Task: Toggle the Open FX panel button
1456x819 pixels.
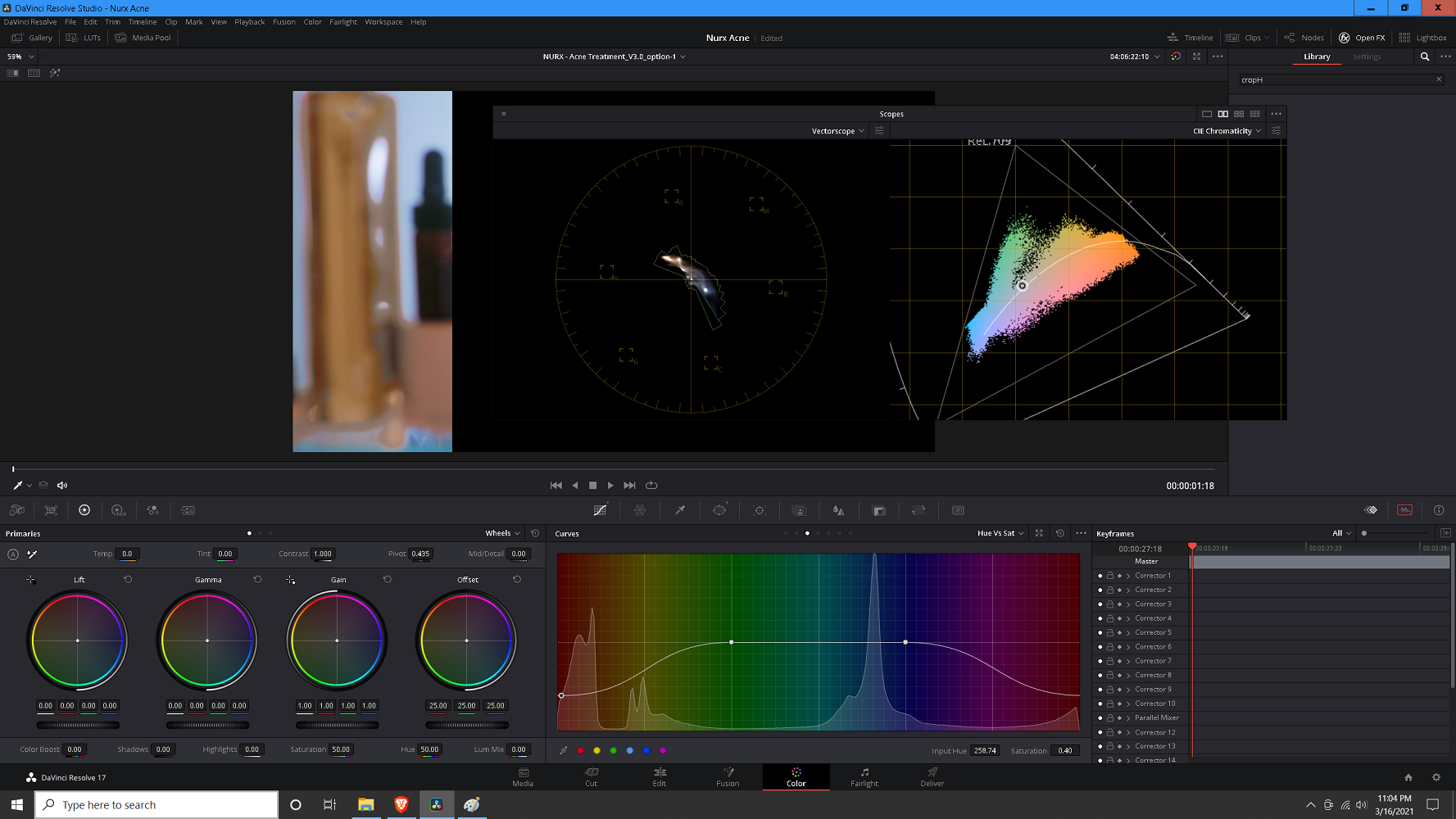Action: (1362, 38)
